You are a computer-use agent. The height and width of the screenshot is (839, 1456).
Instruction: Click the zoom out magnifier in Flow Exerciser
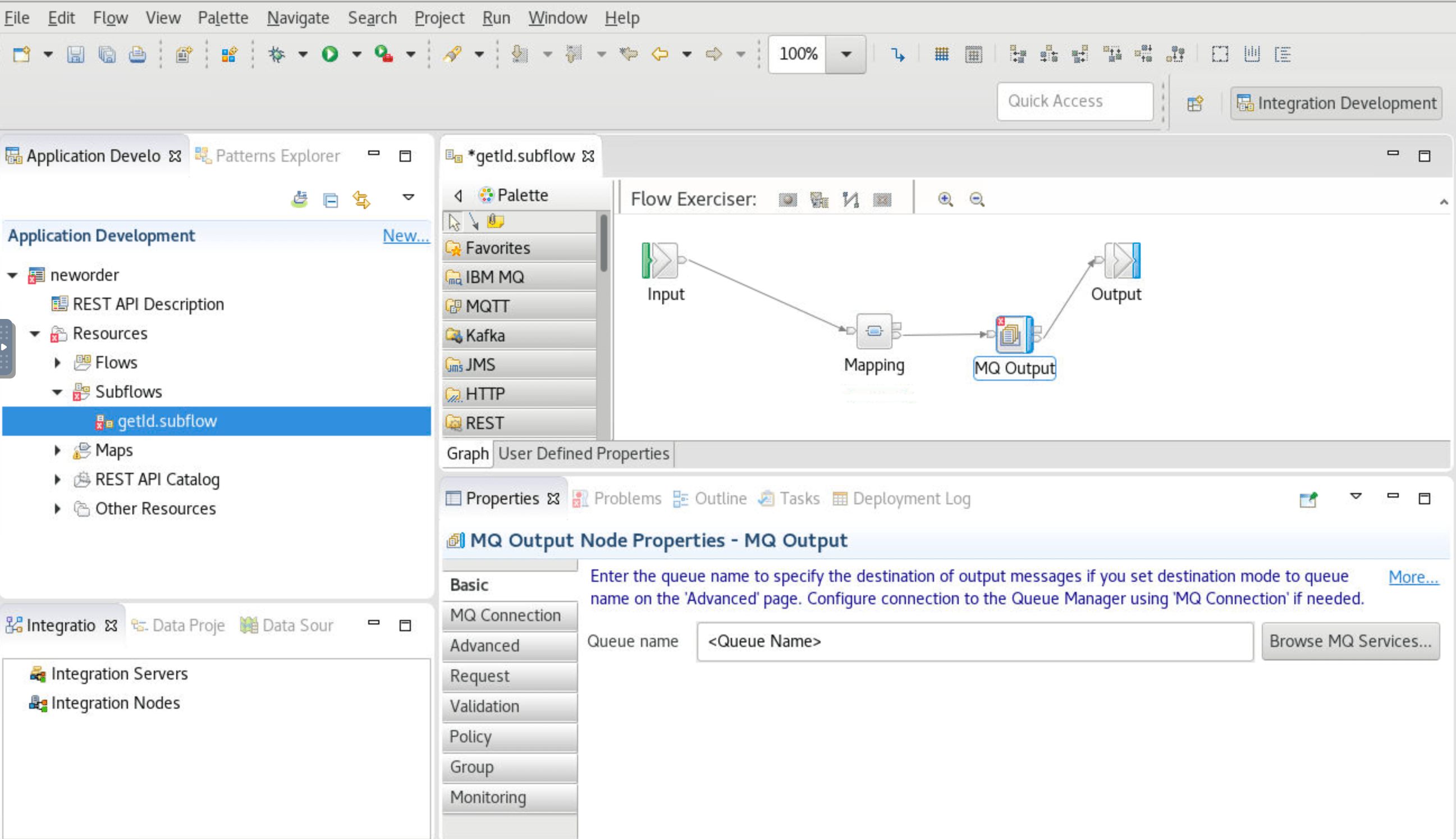point(976,199)
